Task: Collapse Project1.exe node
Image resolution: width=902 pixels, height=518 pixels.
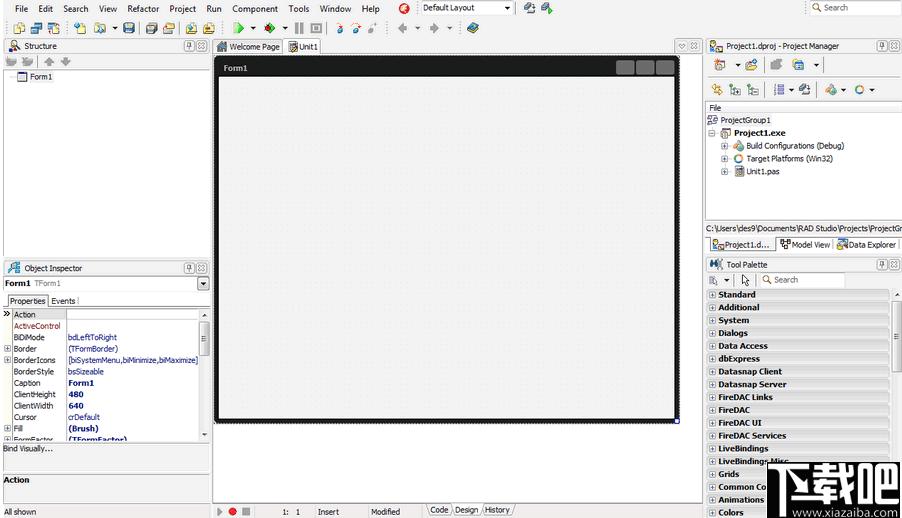Action: coord(712,133)
